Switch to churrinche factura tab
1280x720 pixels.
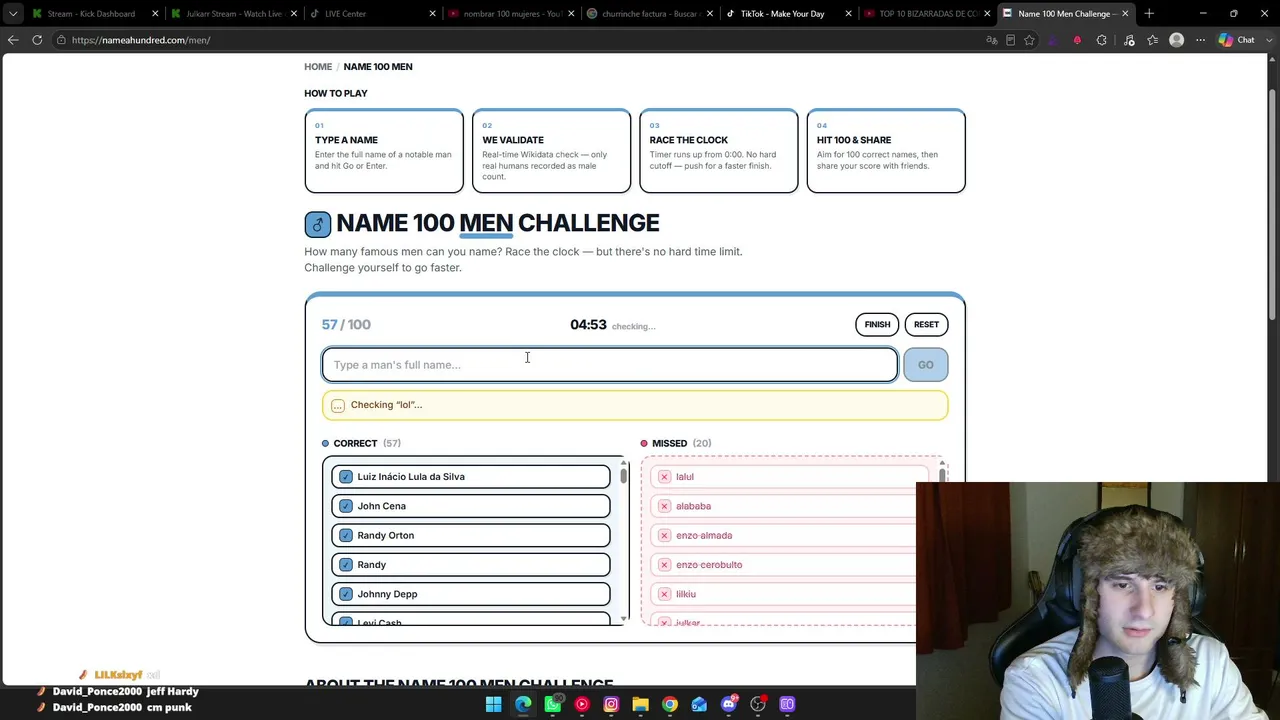click(x=649, y=13)
